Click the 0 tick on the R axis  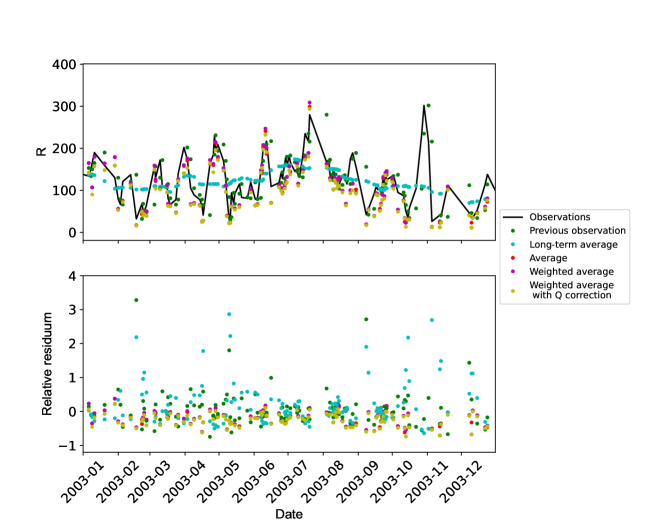(x=73, y=232)
